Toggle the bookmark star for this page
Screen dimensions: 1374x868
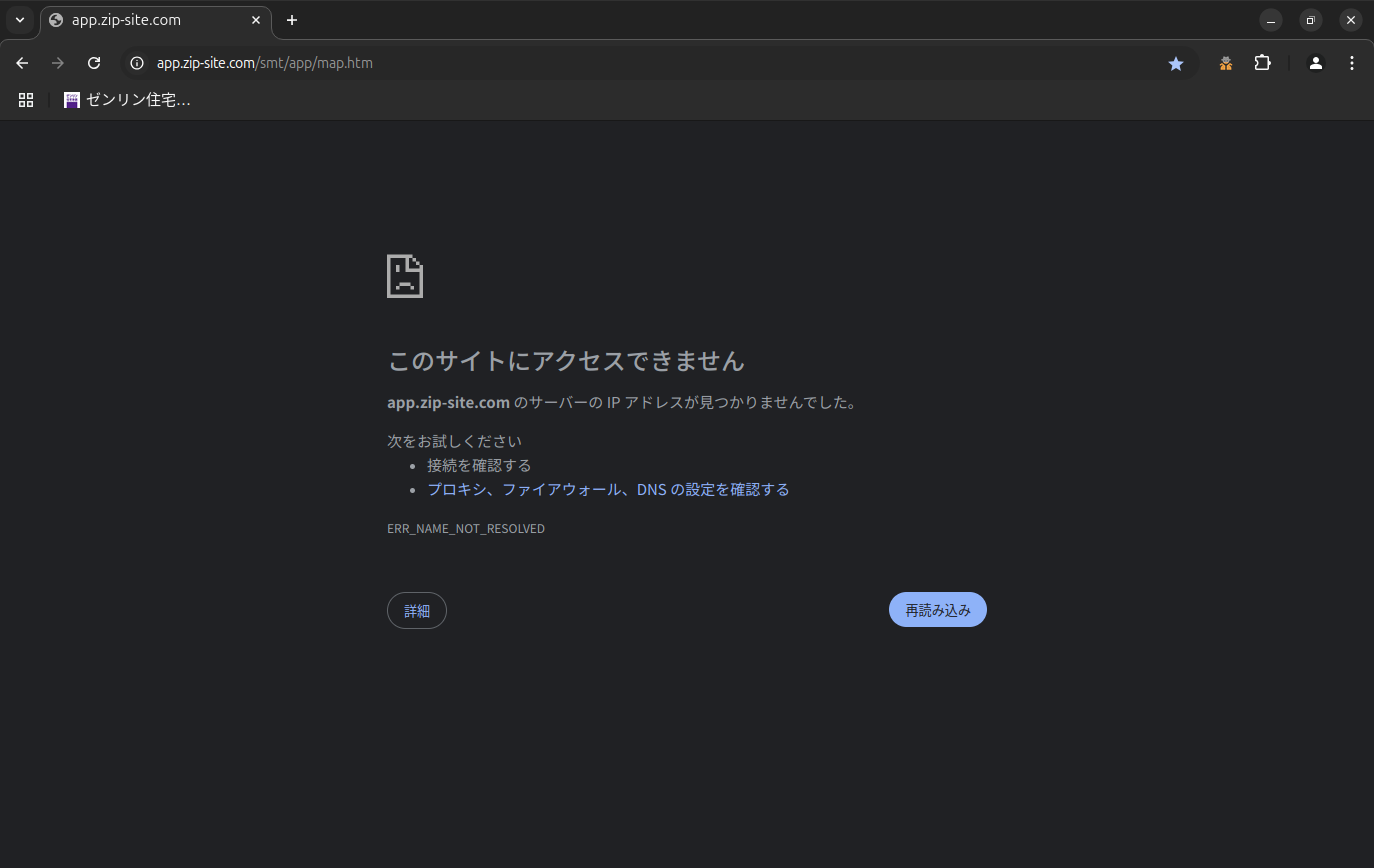(1176, 63)
